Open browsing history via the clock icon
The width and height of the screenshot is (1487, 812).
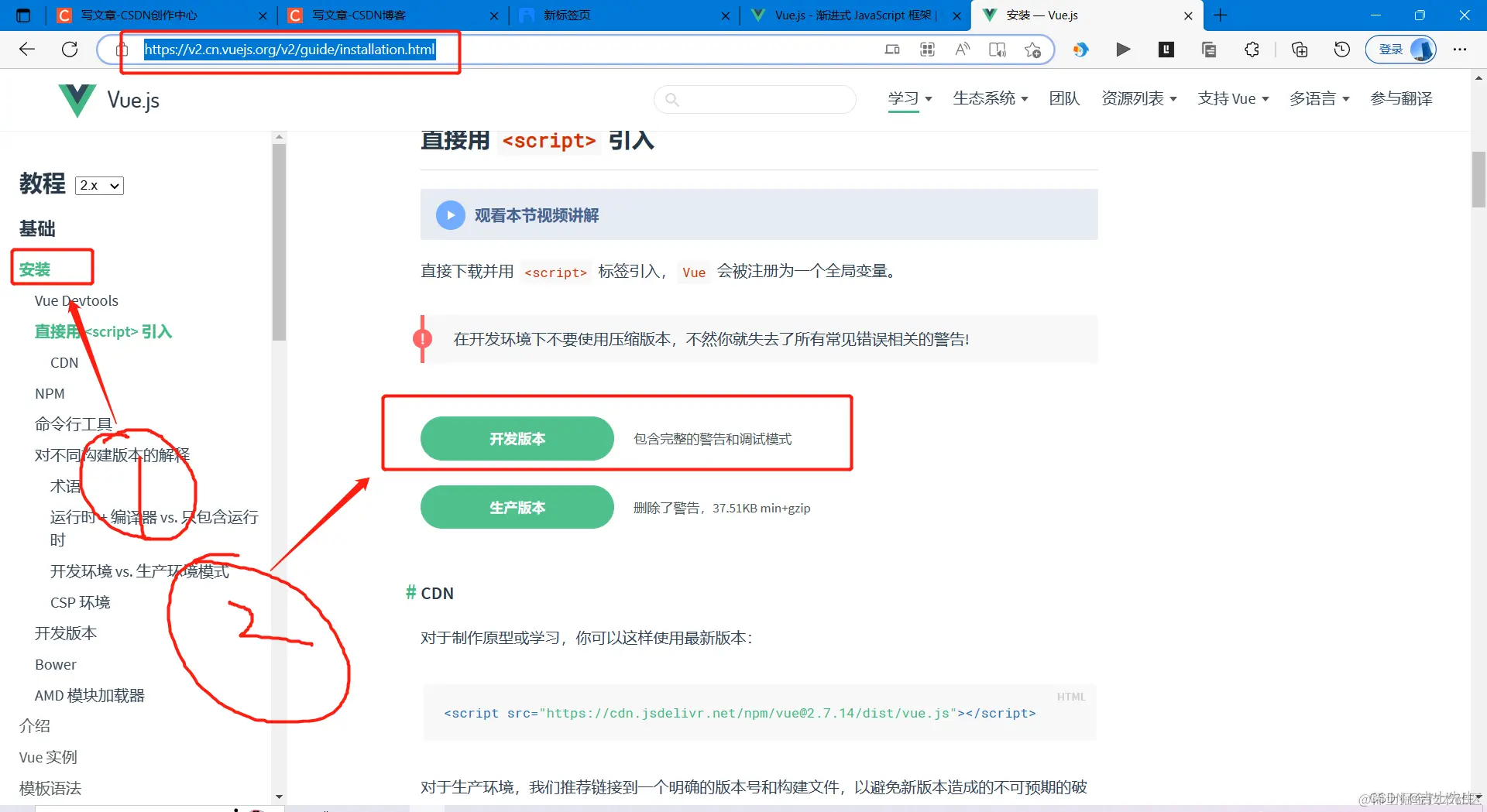click(1341, 50)
